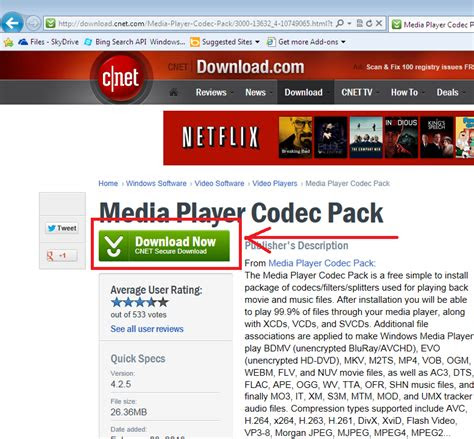The image size is (474, 439).
Task: Click the Video Software breadcrumb link
Action: coord(219,183)
